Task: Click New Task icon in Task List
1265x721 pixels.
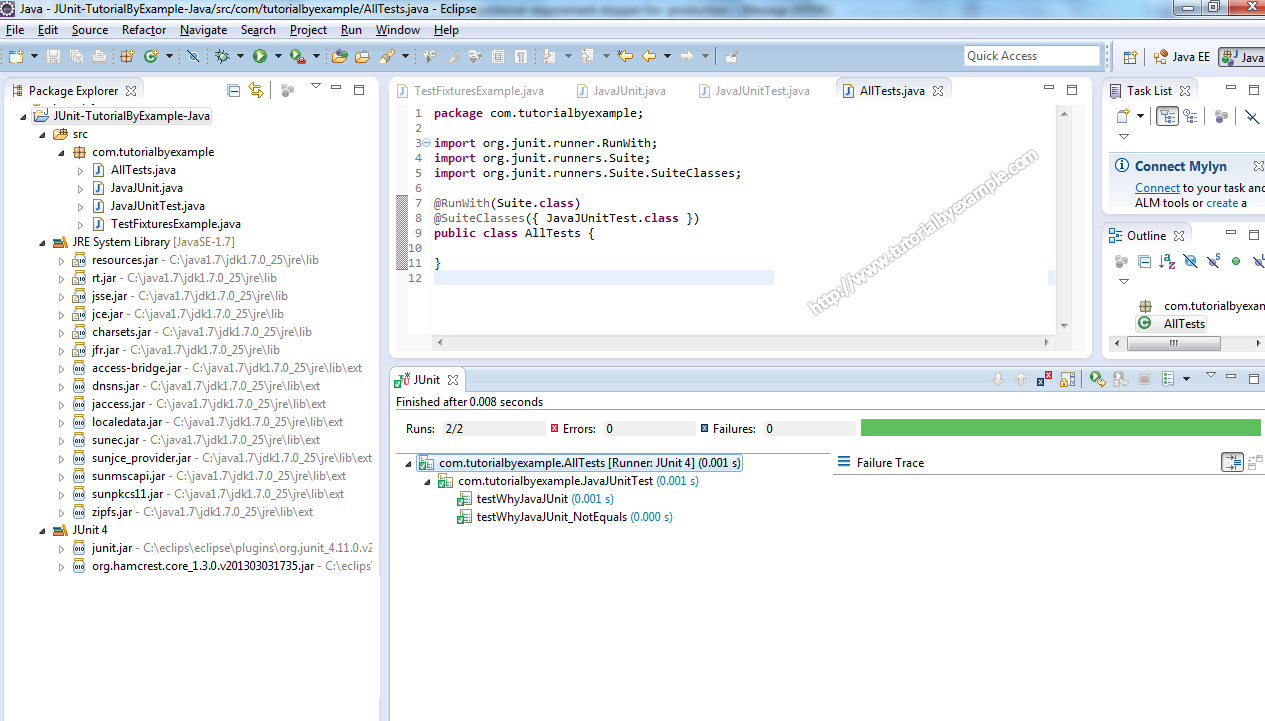Action: click(1124, 116)
